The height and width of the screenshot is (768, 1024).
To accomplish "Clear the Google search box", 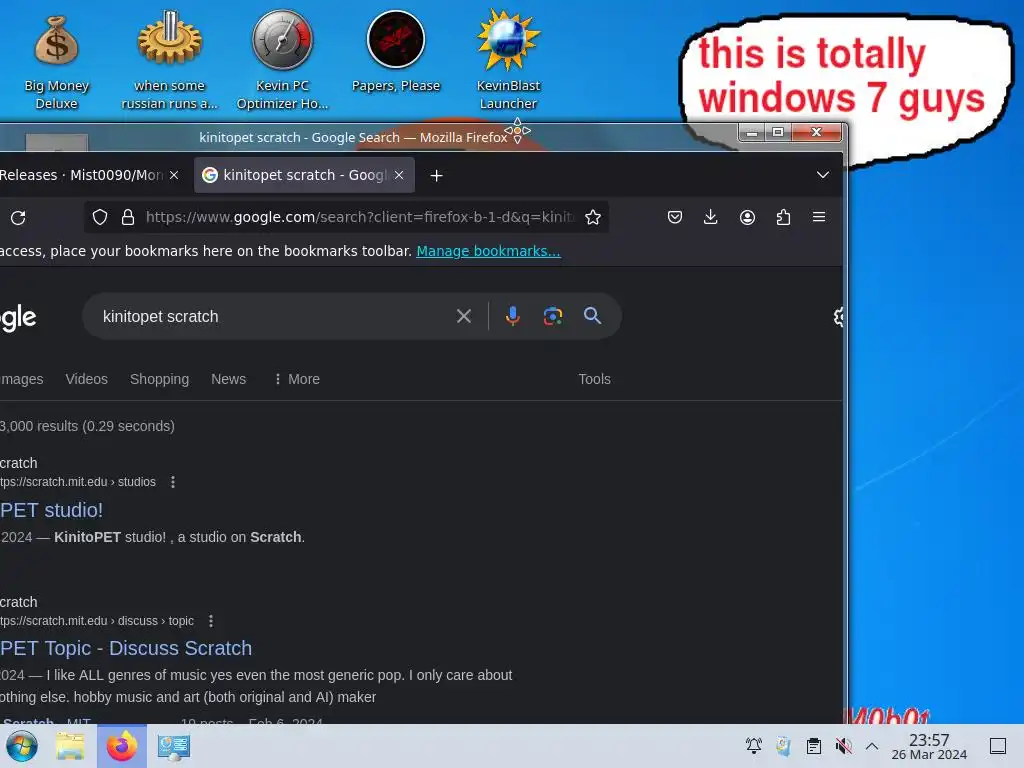I will (x=464, y=316).
